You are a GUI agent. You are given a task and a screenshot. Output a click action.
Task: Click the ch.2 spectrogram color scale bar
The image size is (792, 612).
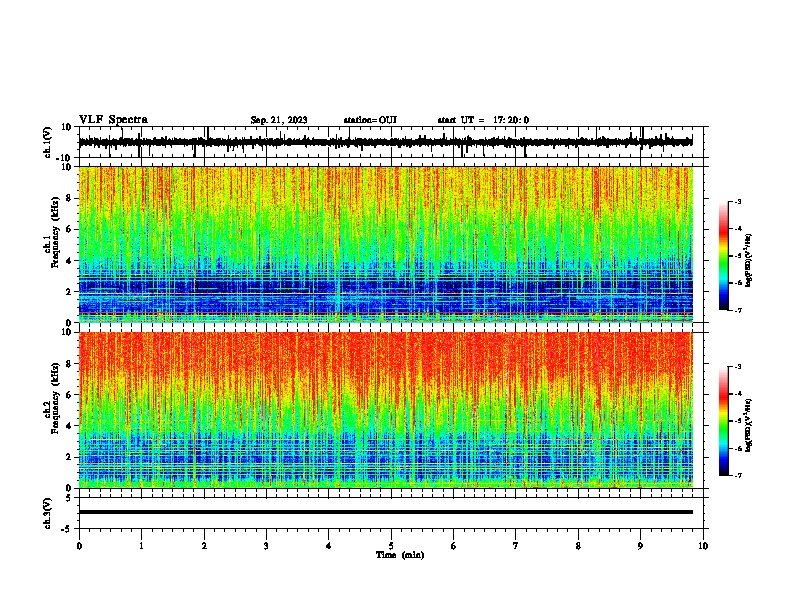click(x=723, y=421)
